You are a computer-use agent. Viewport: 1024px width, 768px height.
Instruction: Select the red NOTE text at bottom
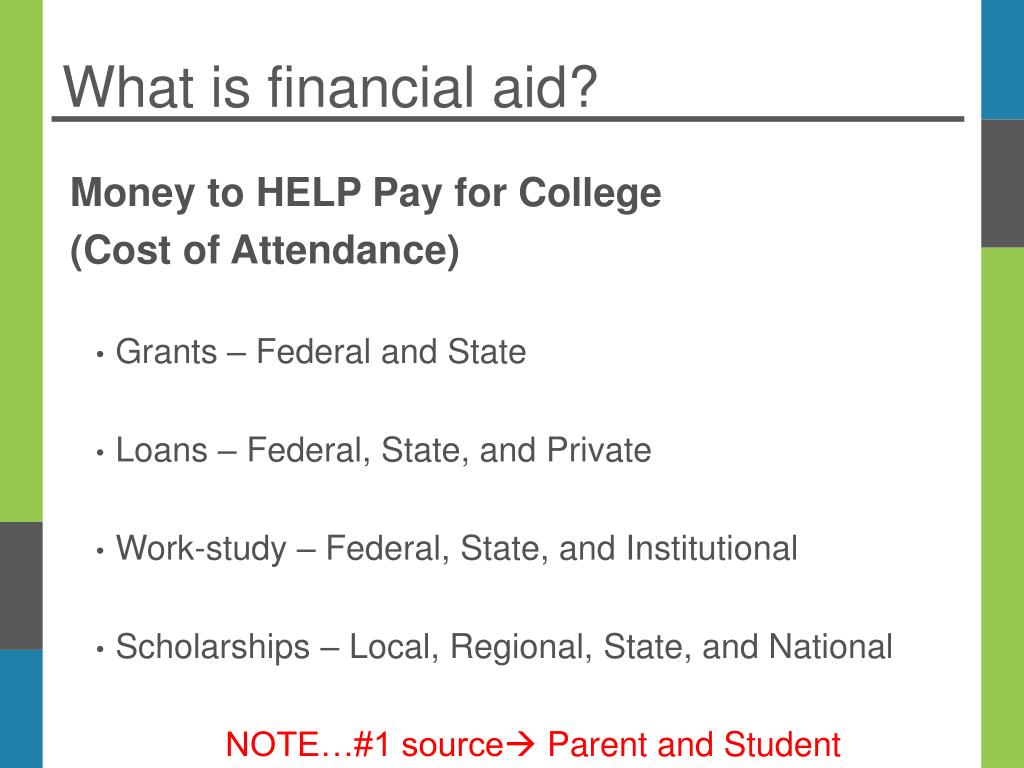point(533,744)
